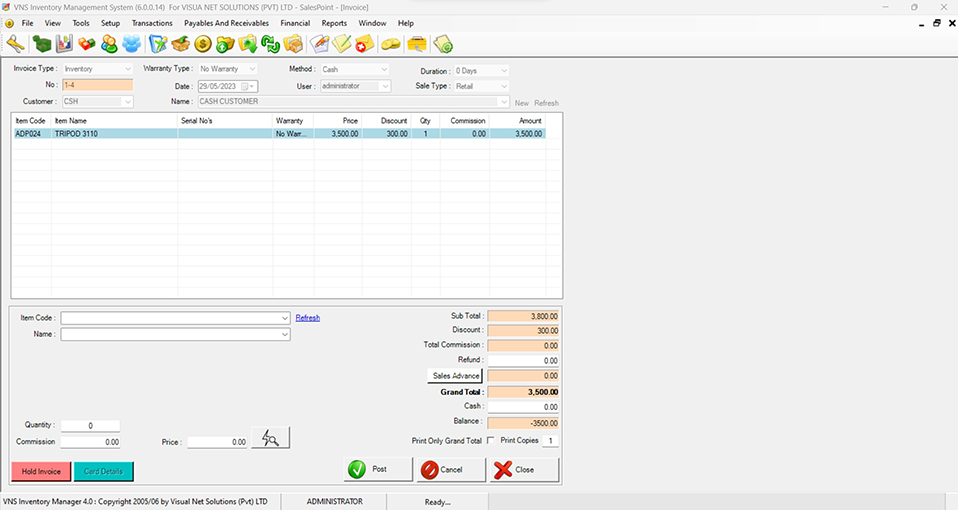This screenshot has height=510, width=958.
Task: Open the Date picker dropdown
Action: click(252, 86)
